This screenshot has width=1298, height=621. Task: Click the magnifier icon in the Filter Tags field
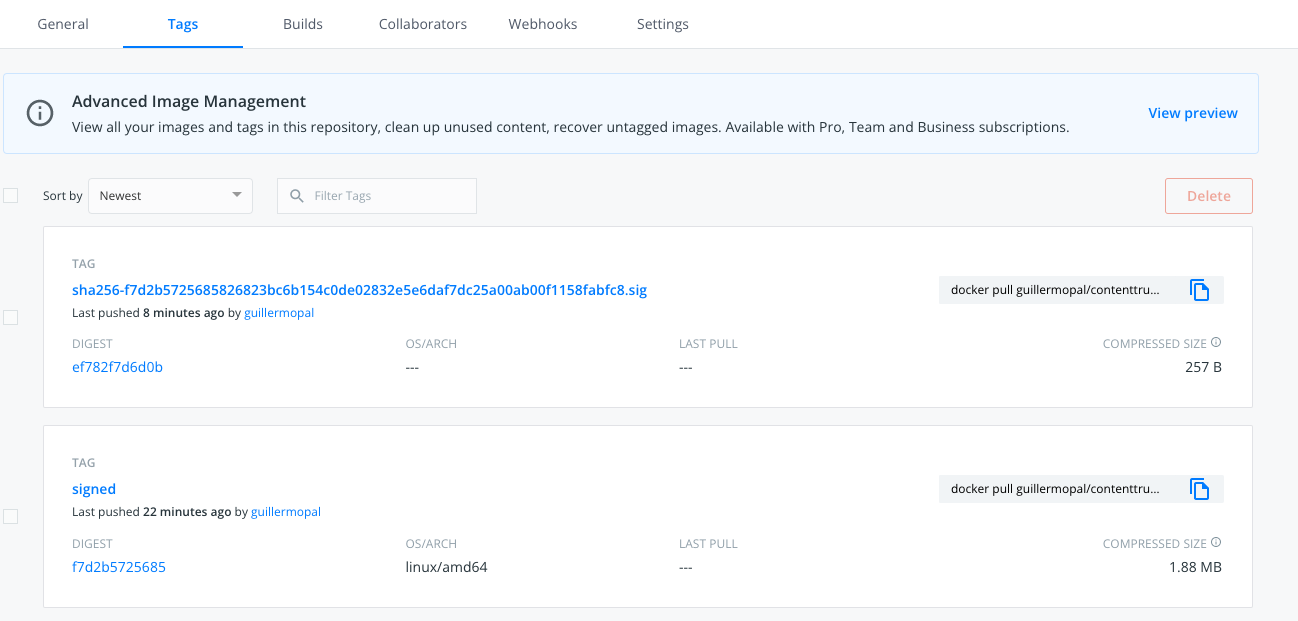[296, 195]
